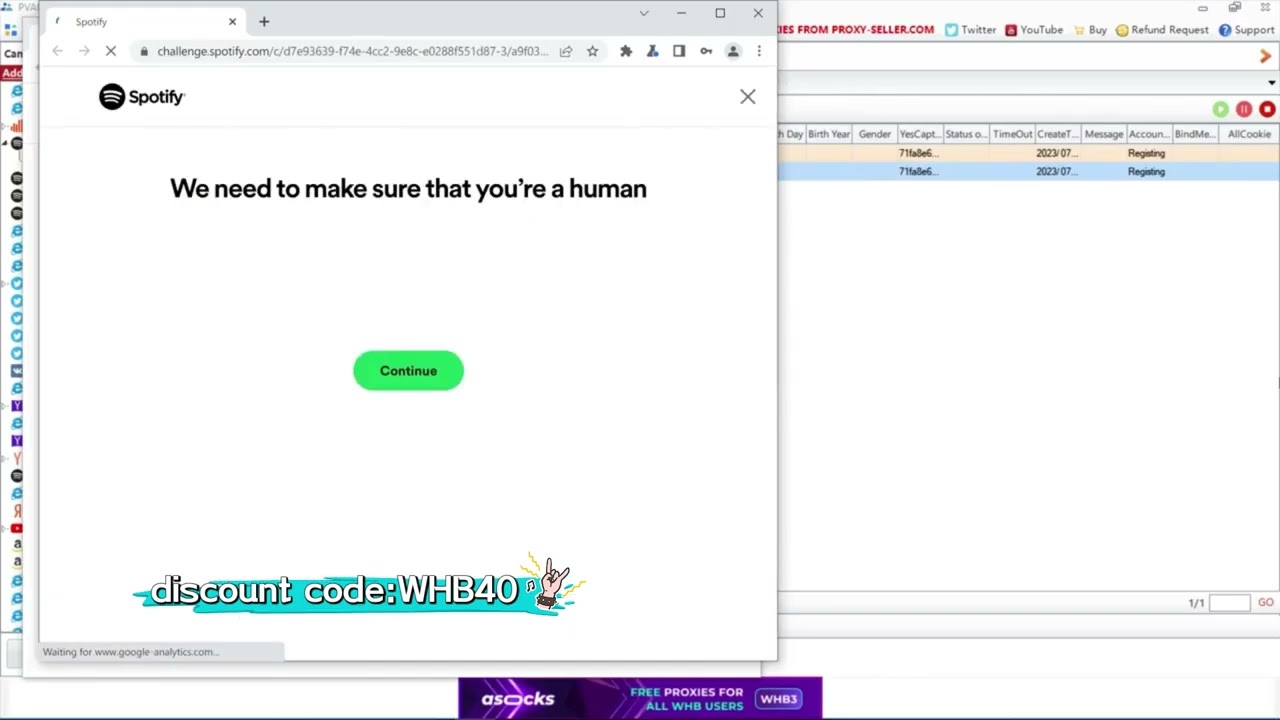The width and height of the screenshot is (1280, 720).
Task: Go forward in browser history
Action: click(84, 51)
